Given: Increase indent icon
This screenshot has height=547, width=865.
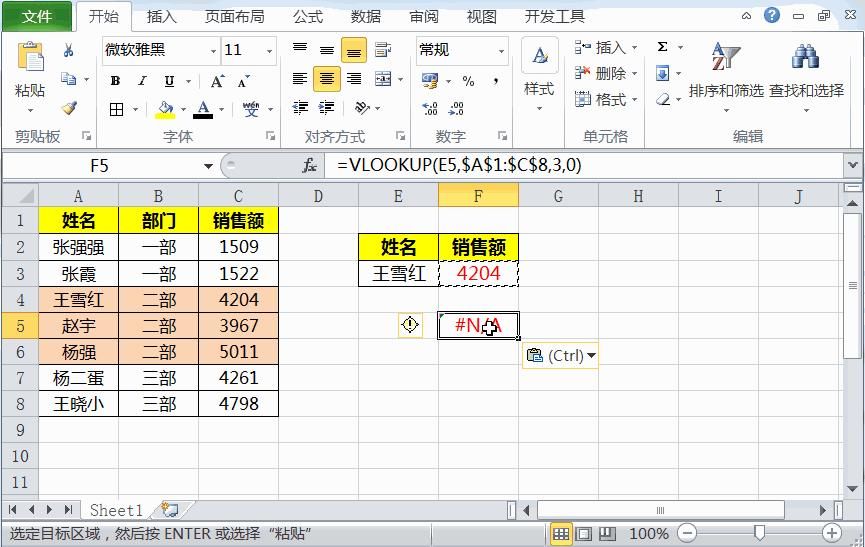Looking at the screenshot, I should pos(327,107).
